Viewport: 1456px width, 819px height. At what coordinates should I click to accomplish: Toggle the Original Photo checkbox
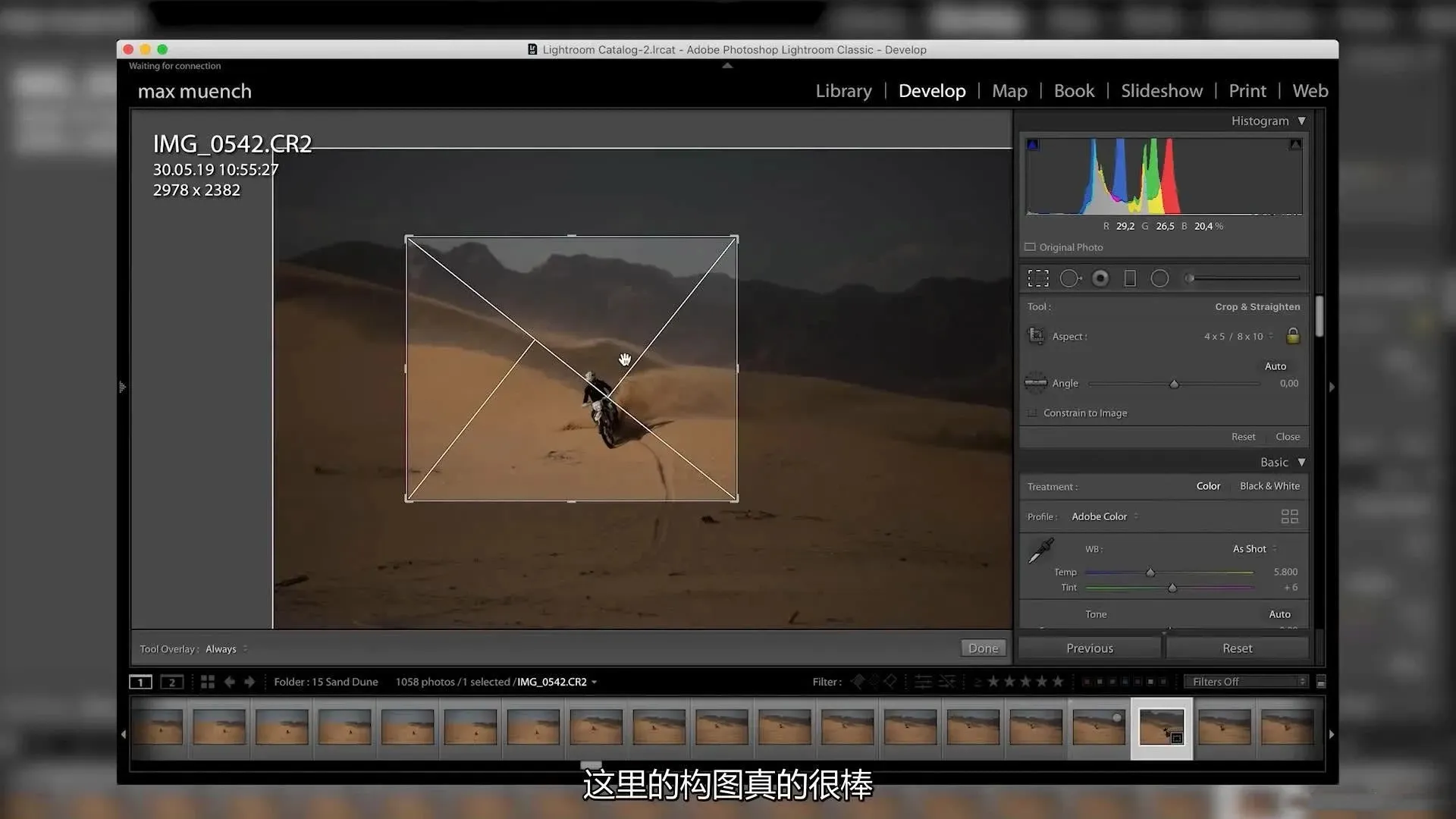tap(1031, 247)
